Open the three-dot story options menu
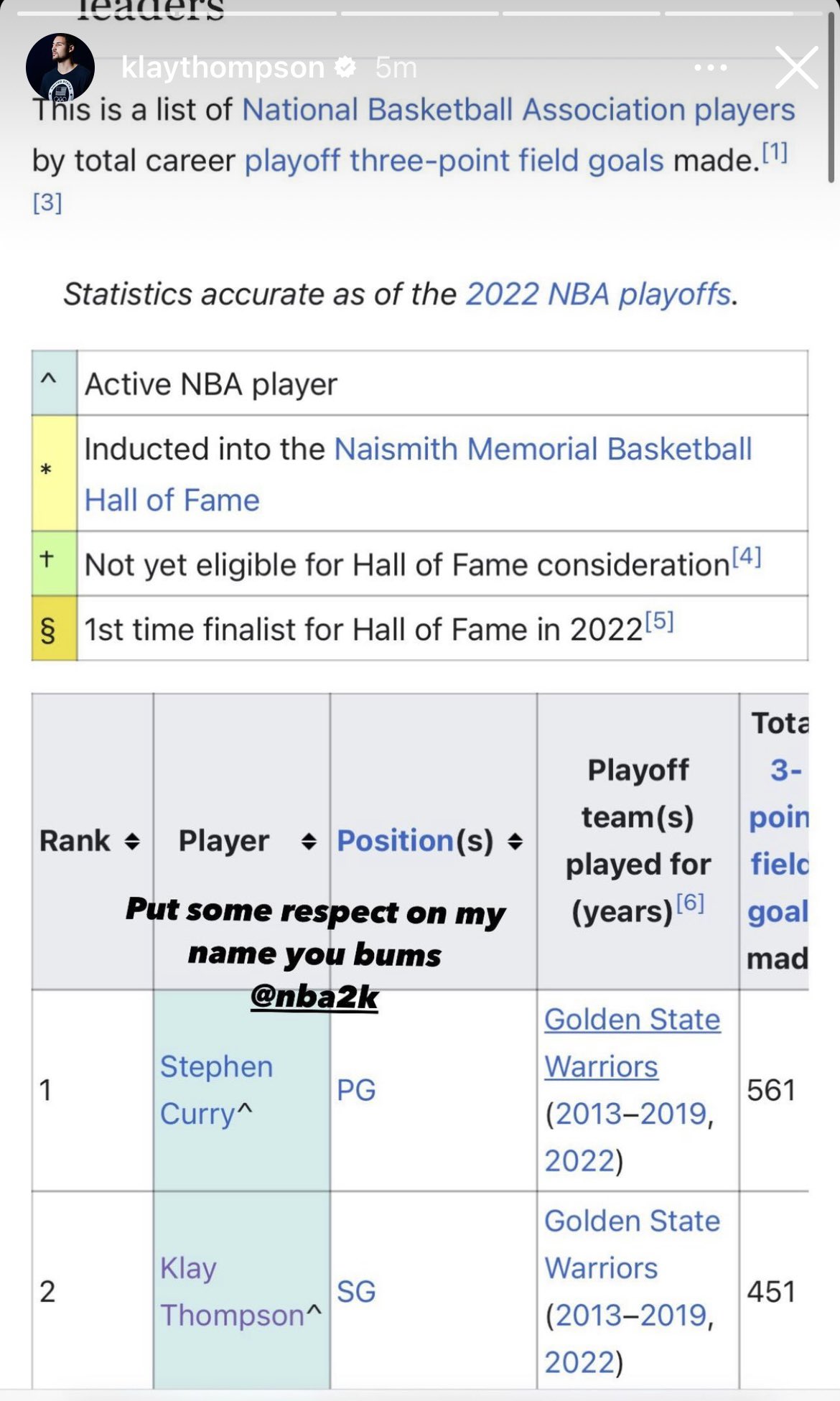 click(x=711, y=68)
